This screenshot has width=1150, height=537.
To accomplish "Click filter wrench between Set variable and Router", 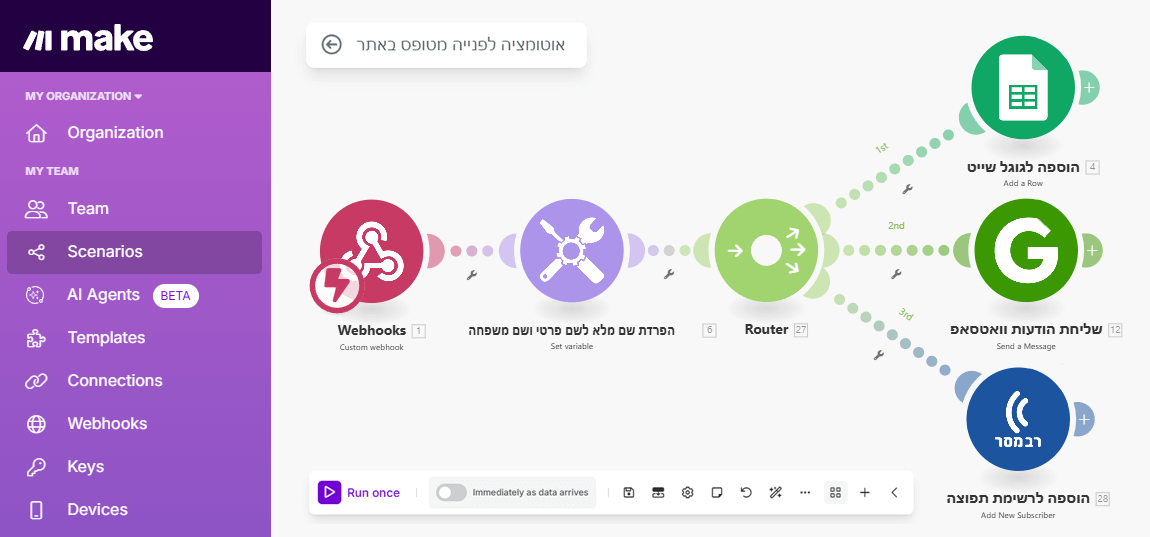I will 669,274.
